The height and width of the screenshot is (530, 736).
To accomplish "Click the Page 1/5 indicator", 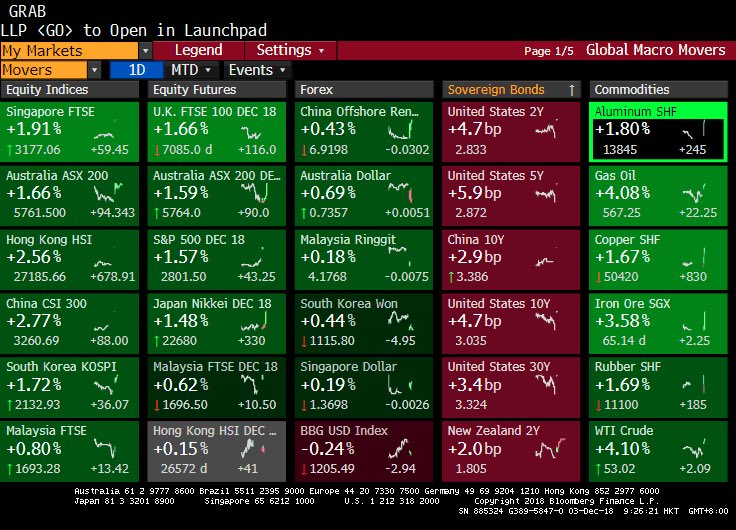I will pyautogui.click(x=549, y=51).
